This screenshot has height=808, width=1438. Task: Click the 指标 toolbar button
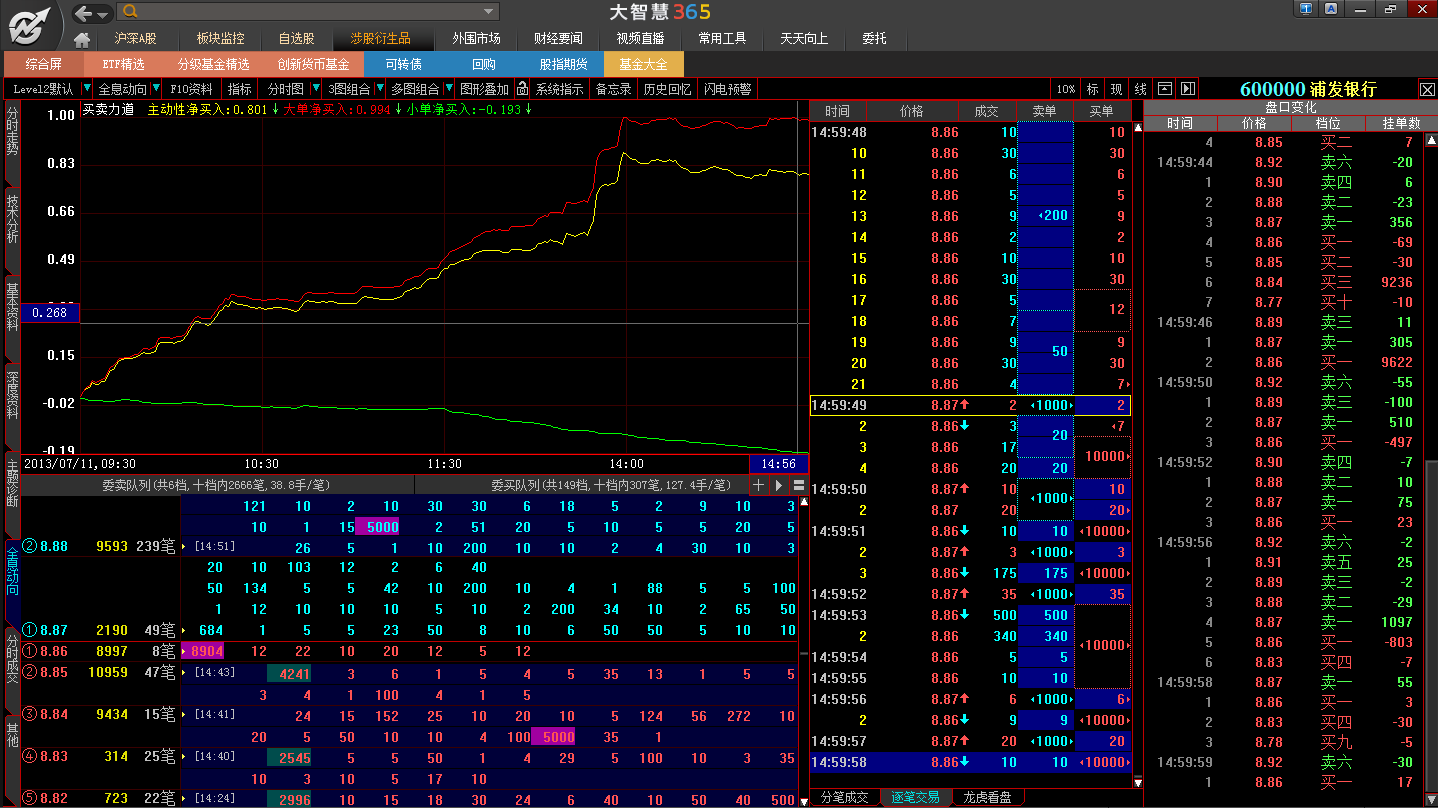click(x=240, y=89)
